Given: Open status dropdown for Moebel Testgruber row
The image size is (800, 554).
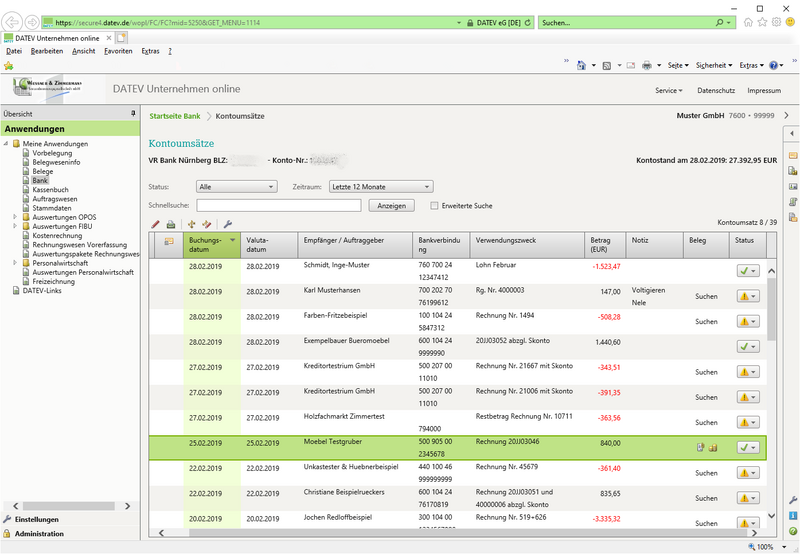Looking at the screenshot, I should pyautogui.click(x=748, y=447).
